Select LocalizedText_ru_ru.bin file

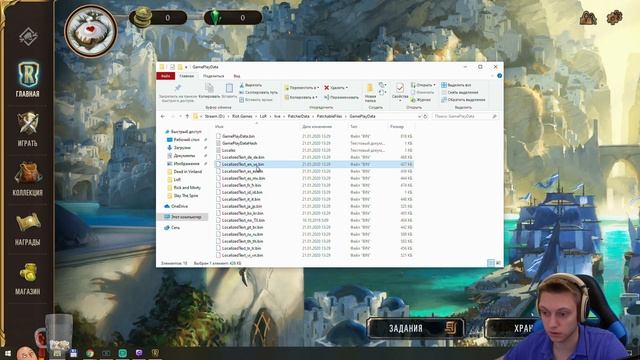coord(242,234)
